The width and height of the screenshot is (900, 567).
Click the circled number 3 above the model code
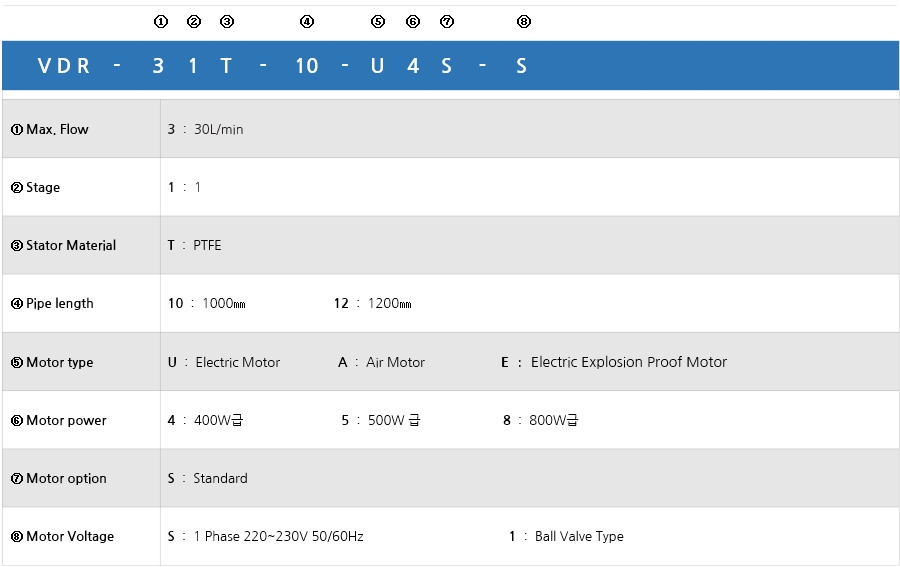(x=227, y=21)
